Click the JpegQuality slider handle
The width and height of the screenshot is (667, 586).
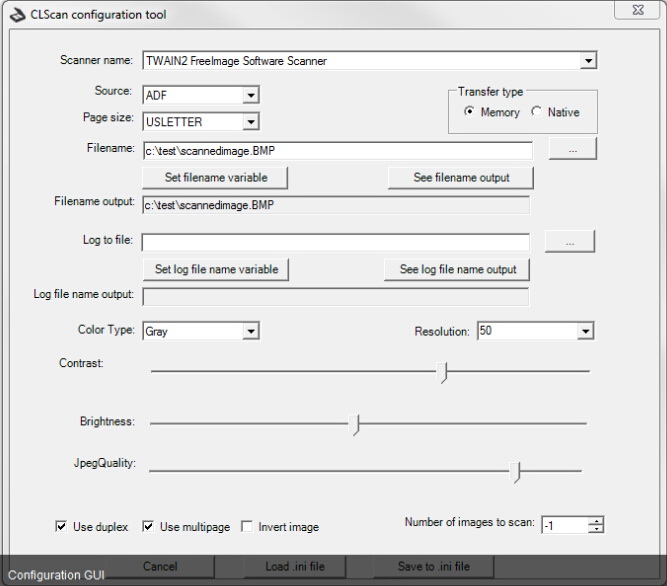point(515,472)
